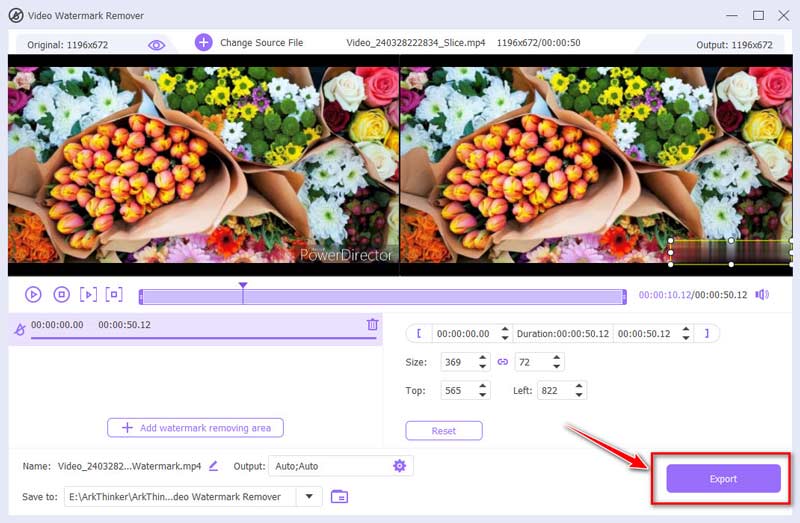Open output settings with gear icon
Screen dimensions: 800x523
pyautogui.click(x=399, y=465)
